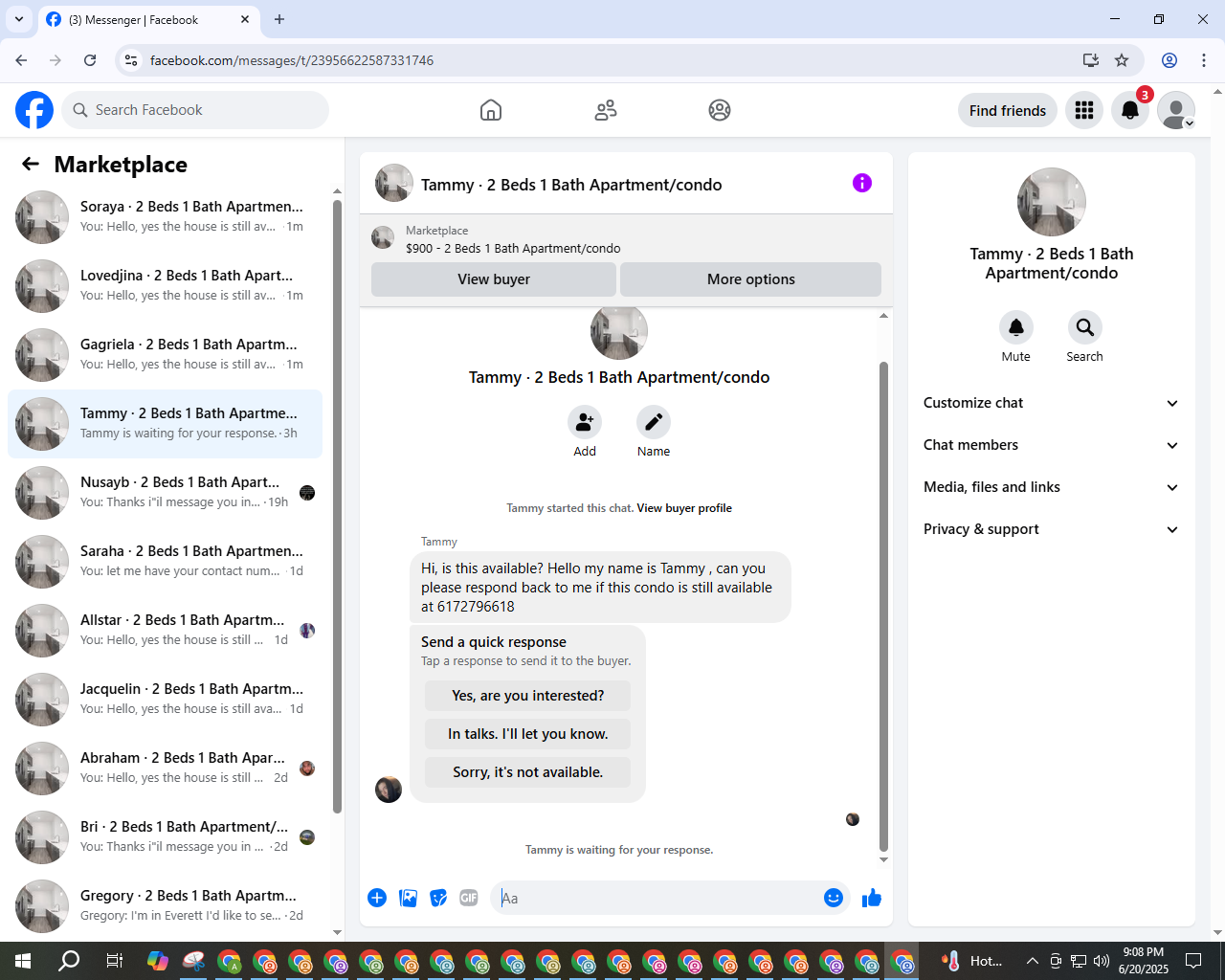This screenshot has height=980, width=1225.
Task: Send quick reply "Sorry, it's not available."
Action: pos(528,772)
